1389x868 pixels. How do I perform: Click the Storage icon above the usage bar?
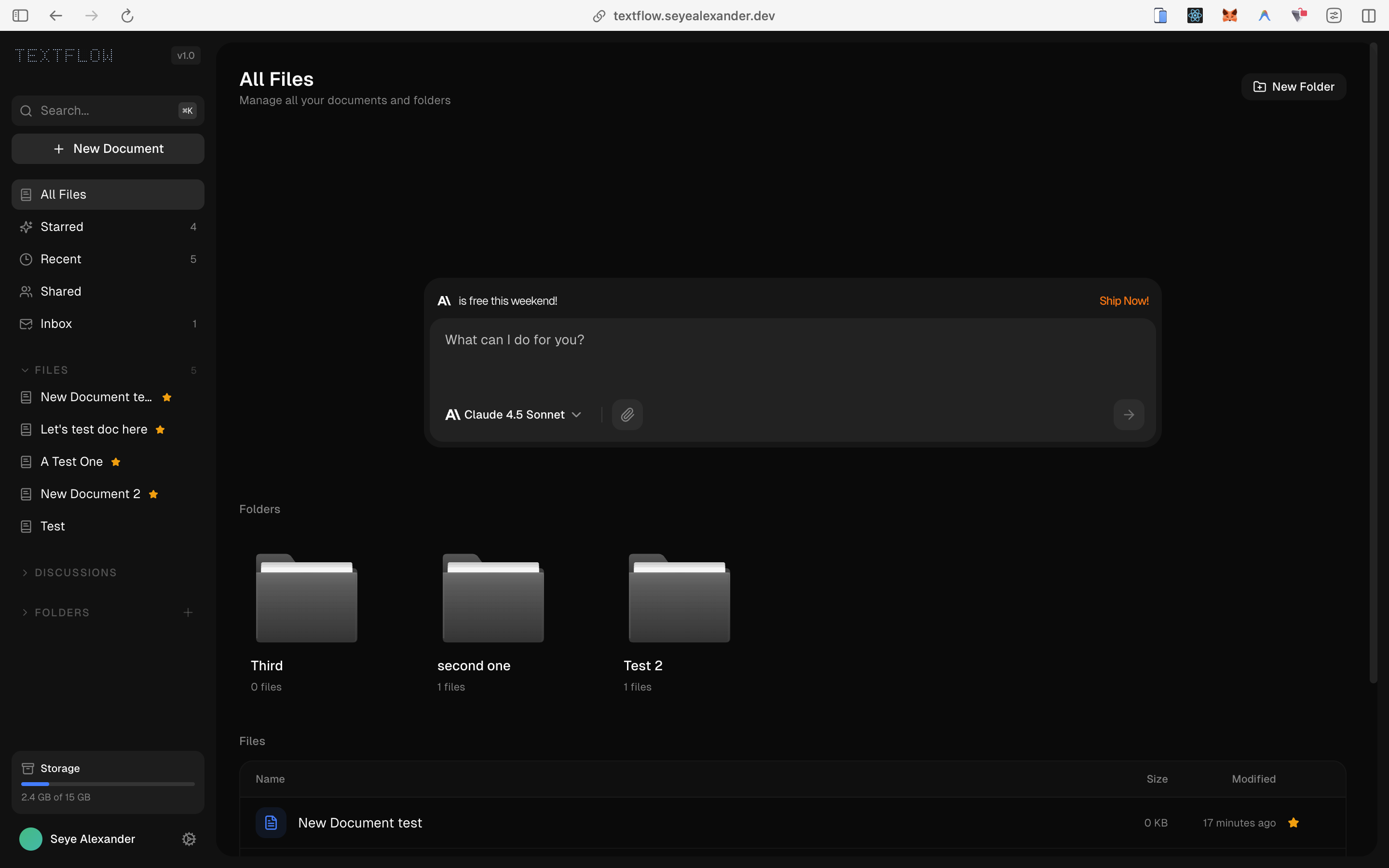click(x=27, y=768)
